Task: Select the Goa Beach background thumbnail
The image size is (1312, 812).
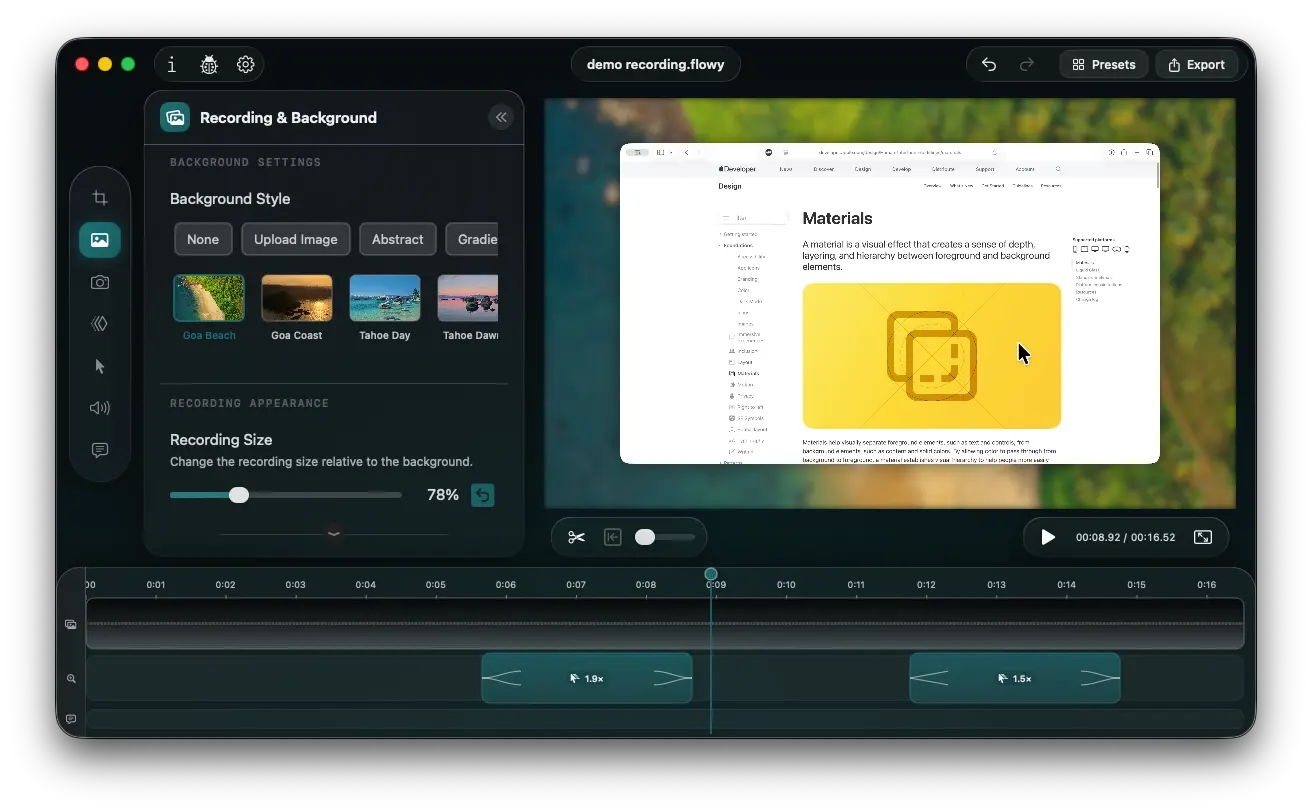Action: click(x=209, y=298)
